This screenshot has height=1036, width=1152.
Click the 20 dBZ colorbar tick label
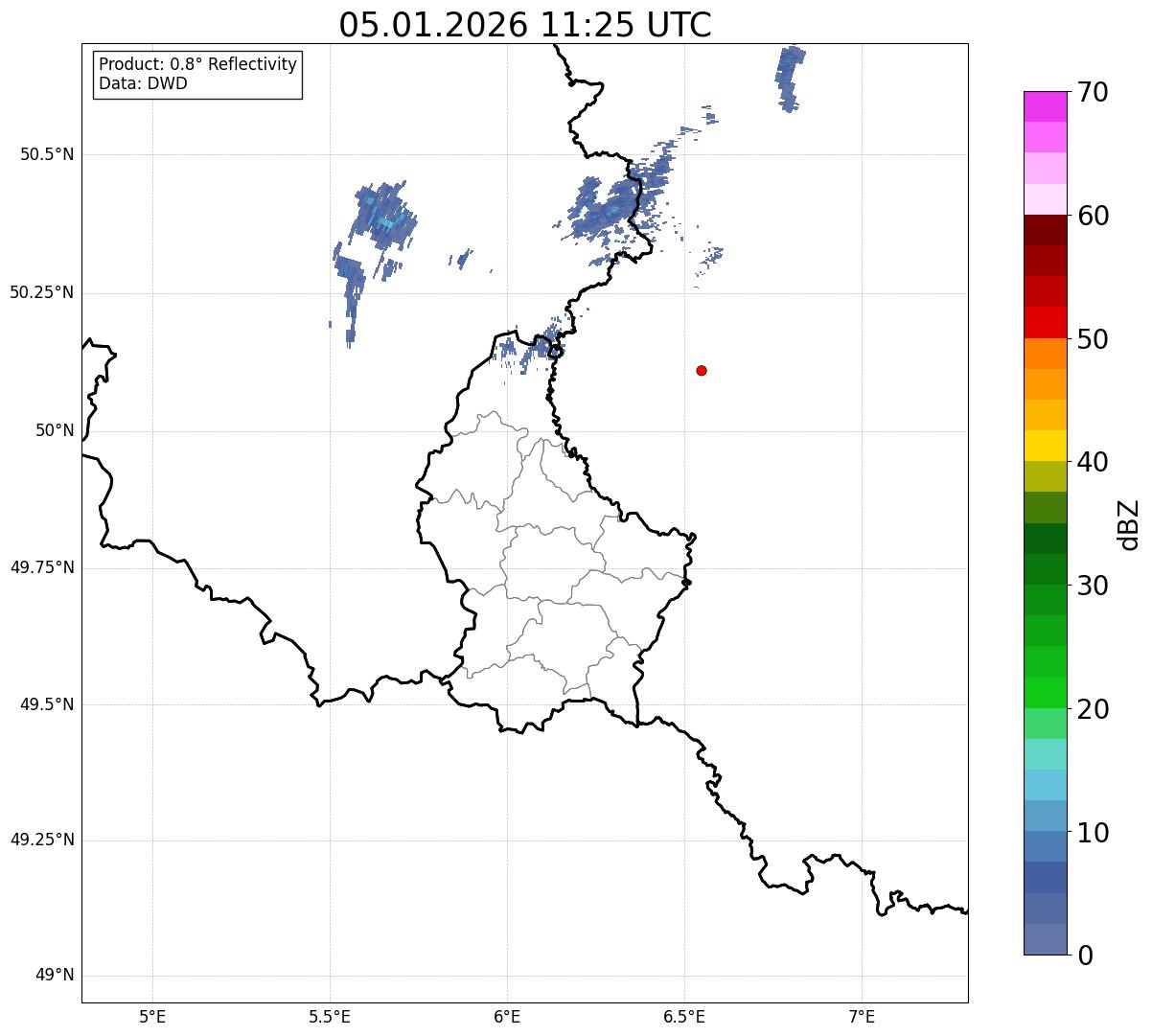tap(1094, 709)
